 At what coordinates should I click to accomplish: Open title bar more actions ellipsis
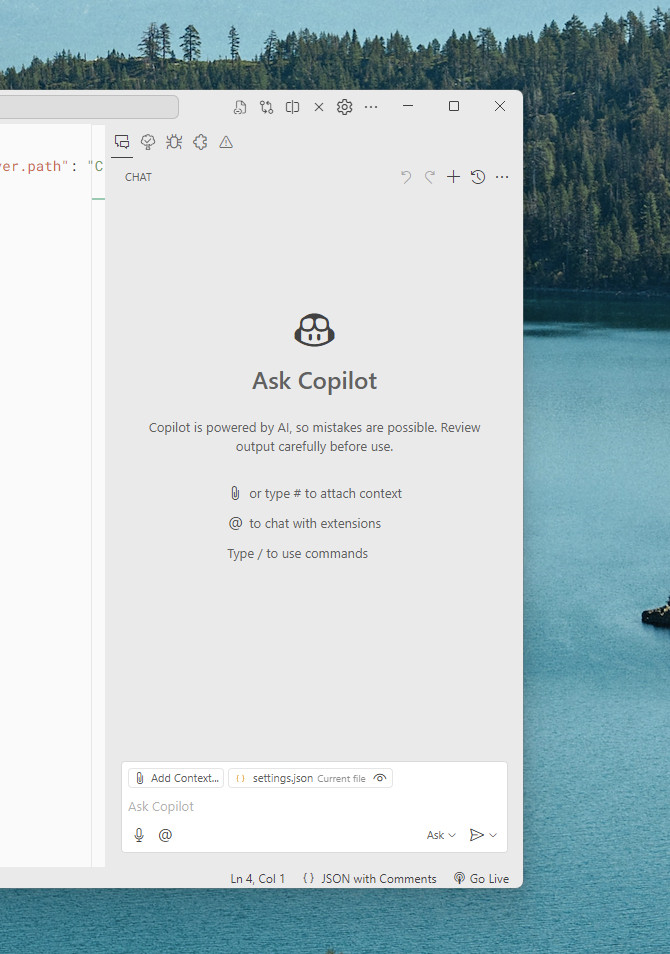click(371, 107)
